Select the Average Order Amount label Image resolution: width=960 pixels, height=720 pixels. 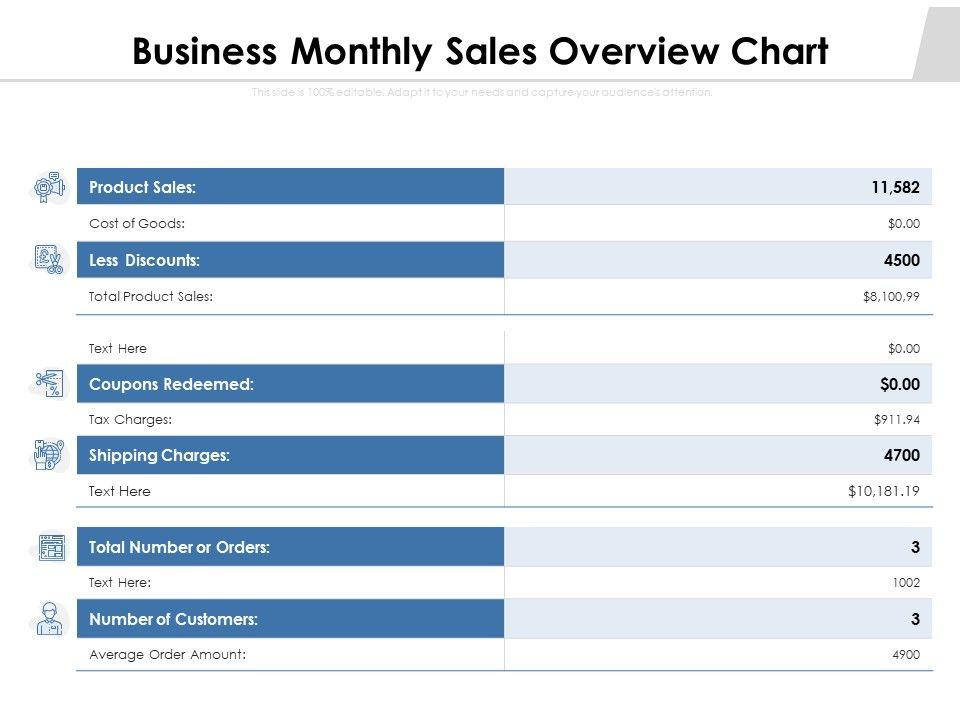coord(167,655)
